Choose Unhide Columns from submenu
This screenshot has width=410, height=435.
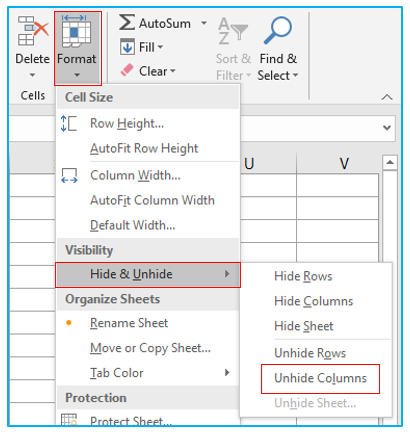pyautogui.click(x=320, y=378)
